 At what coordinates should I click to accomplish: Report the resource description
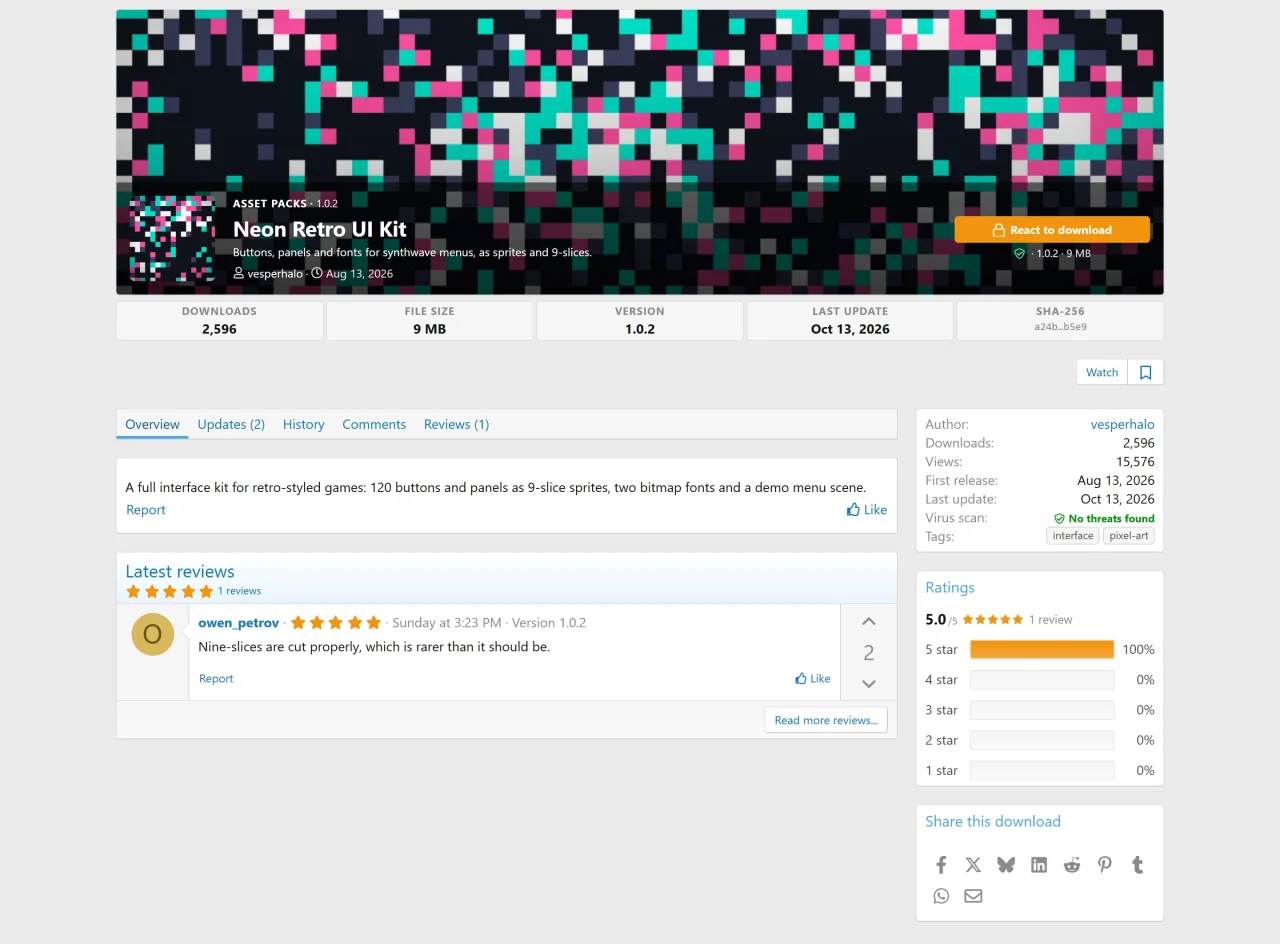[x=146, y=510]
